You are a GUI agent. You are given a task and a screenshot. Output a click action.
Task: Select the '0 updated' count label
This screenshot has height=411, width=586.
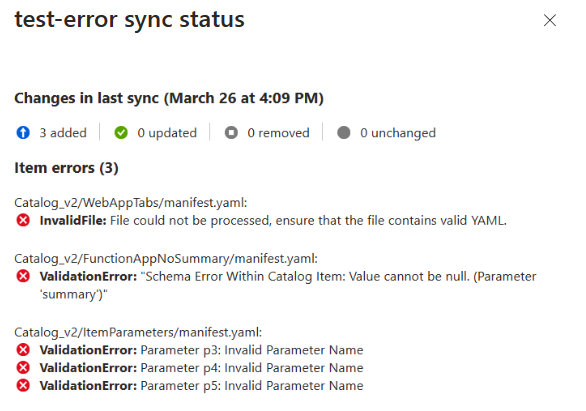[x=167, y=133]
